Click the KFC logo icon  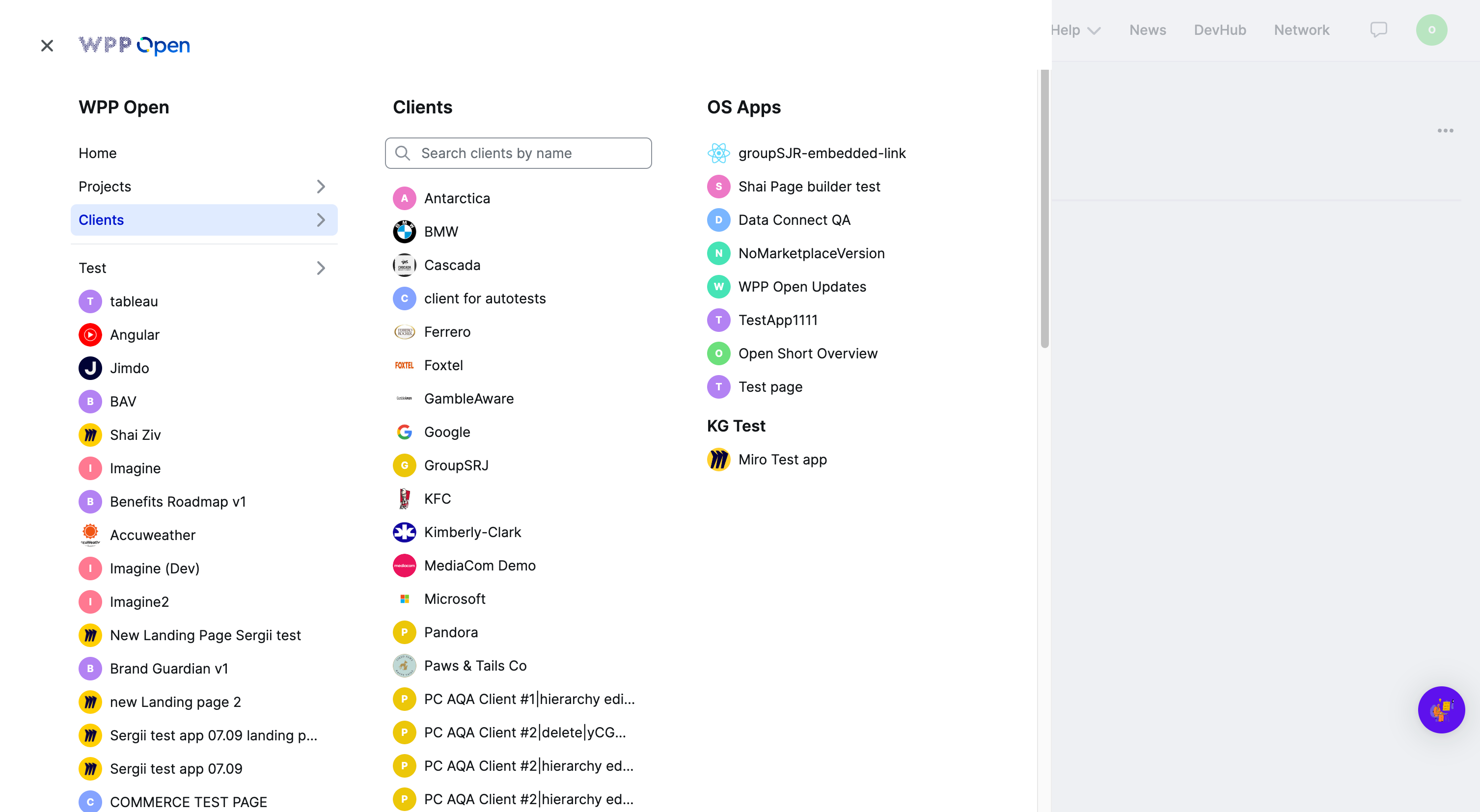click(x=404, y=498)
